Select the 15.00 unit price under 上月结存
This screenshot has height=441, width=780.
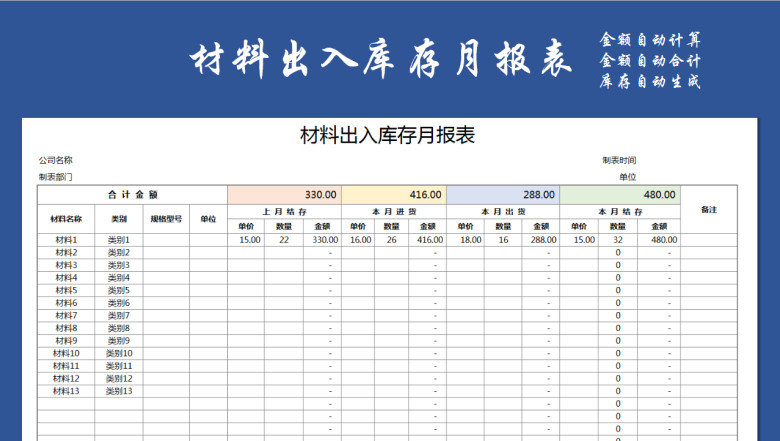coord(246,240)
